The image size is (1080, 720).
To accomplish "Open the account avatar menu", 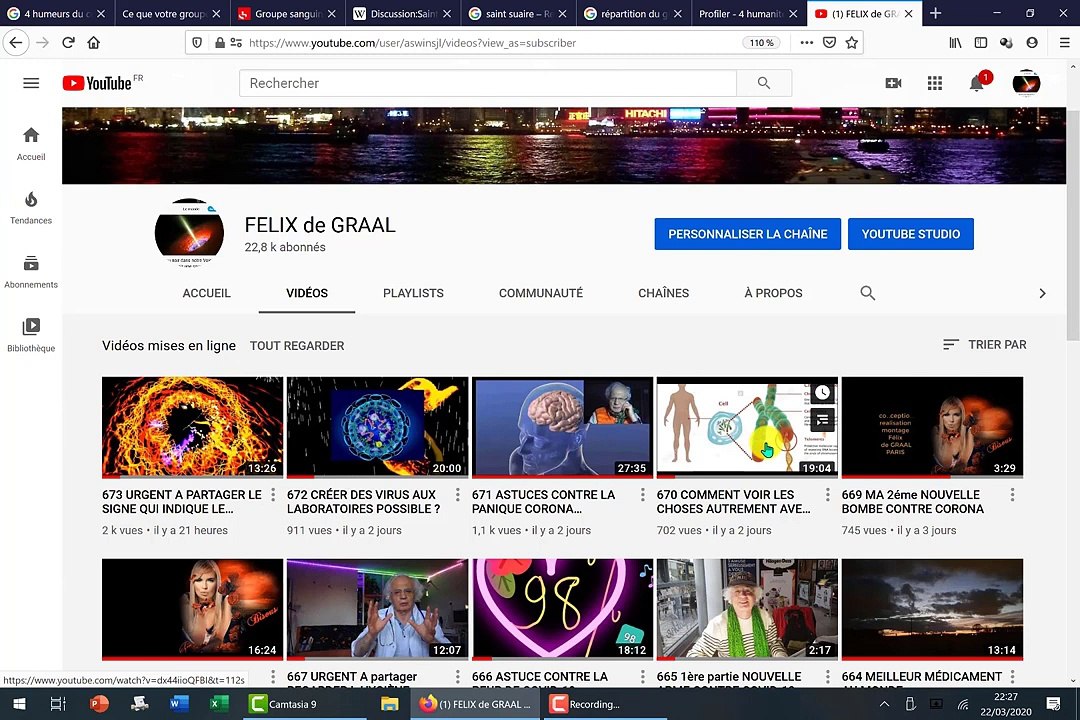I will [x=1026, y=83].
